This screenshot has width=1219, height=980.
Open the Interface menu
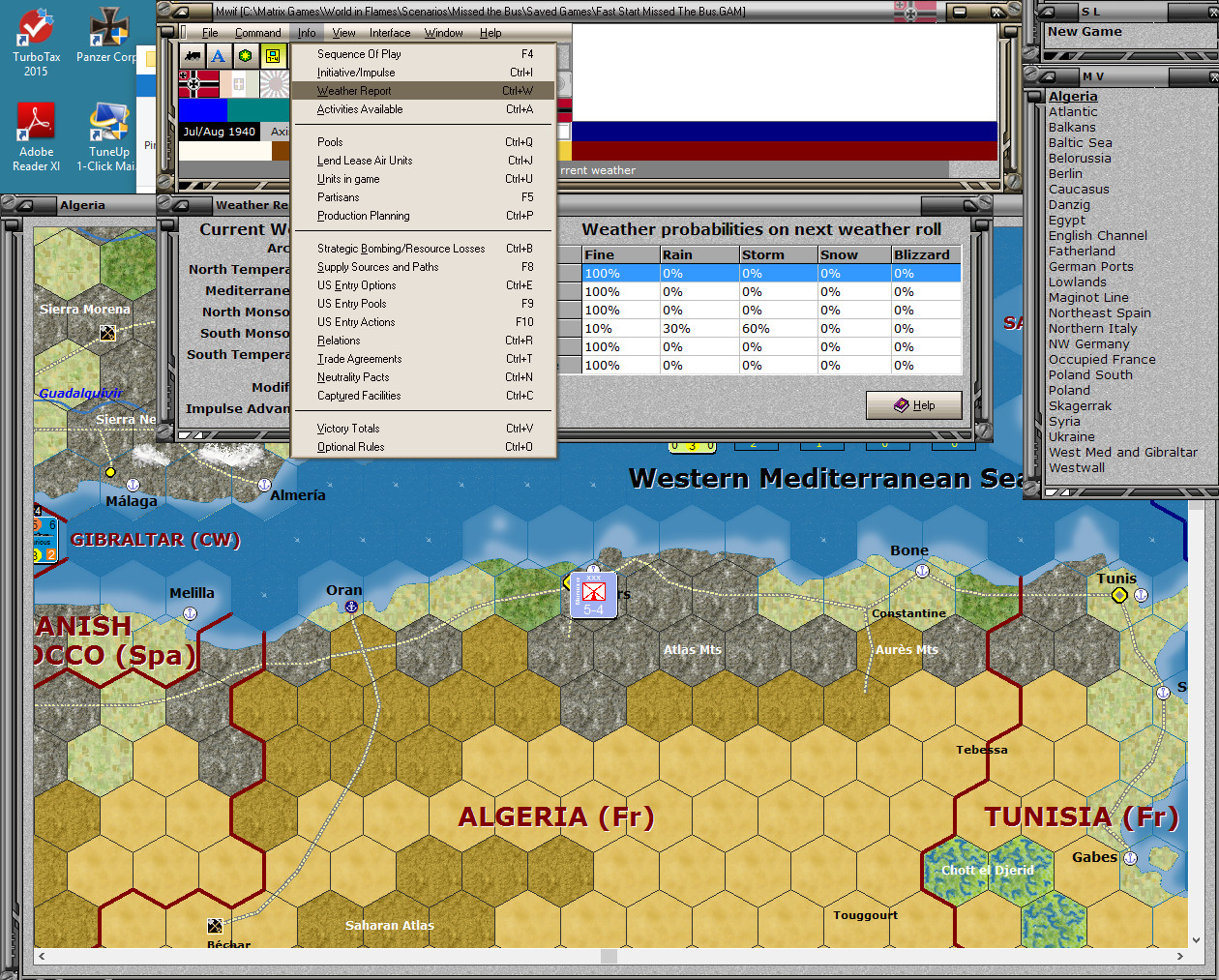[390, 33]
